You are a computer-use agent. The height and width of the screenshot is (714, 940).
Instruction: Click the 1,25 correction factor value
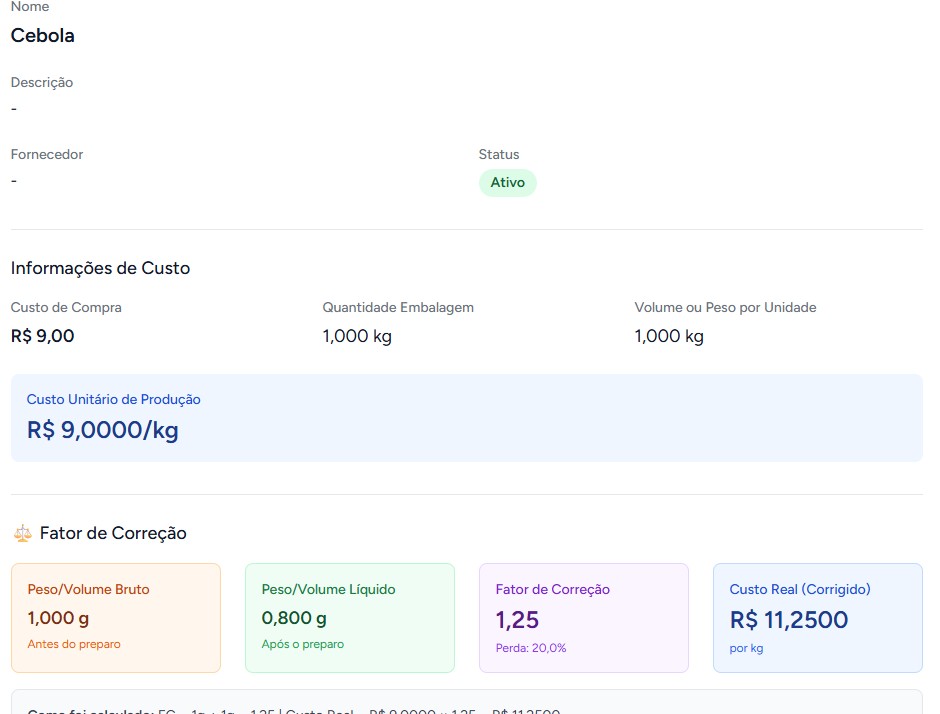[518, 620]
